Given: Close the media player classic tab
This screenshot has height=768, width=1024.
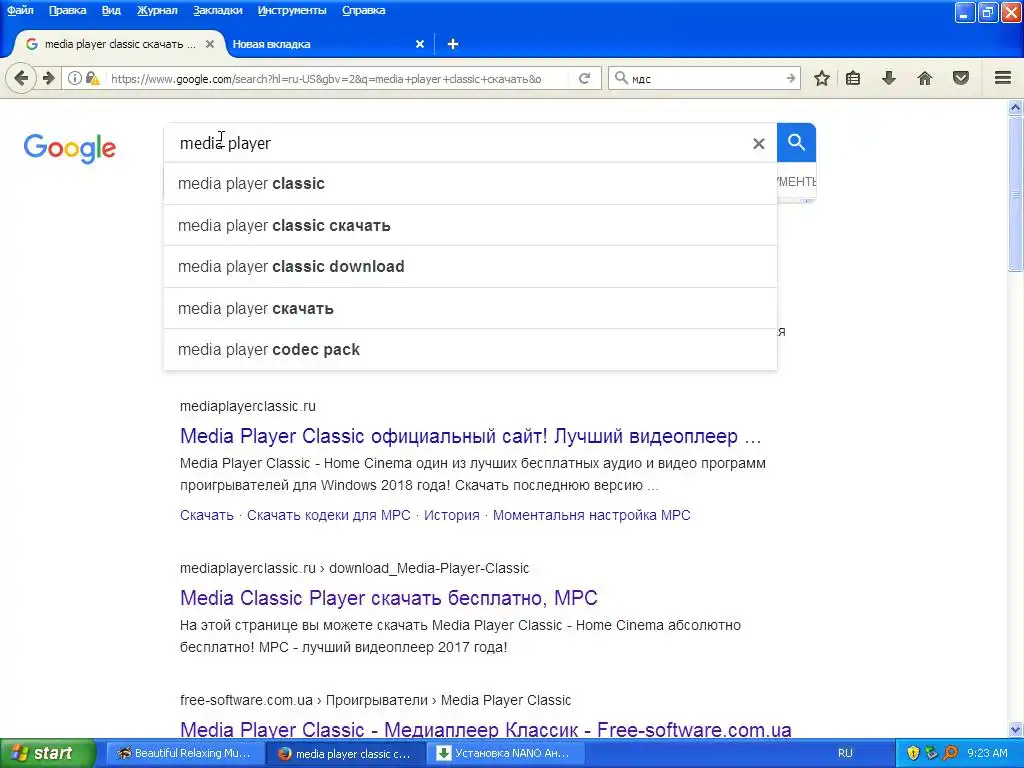Looking at the screenshot, I should coord(210,44).
